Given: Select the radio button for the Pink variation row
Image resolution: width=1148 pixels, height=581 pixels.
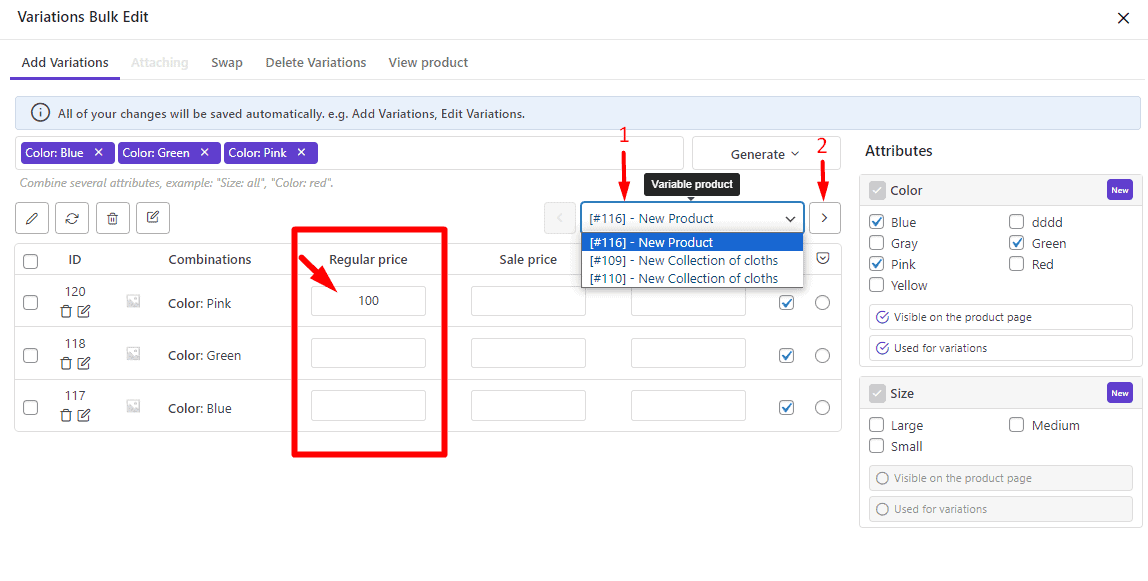Looking at the screenshot, I should tap(822, 301).
